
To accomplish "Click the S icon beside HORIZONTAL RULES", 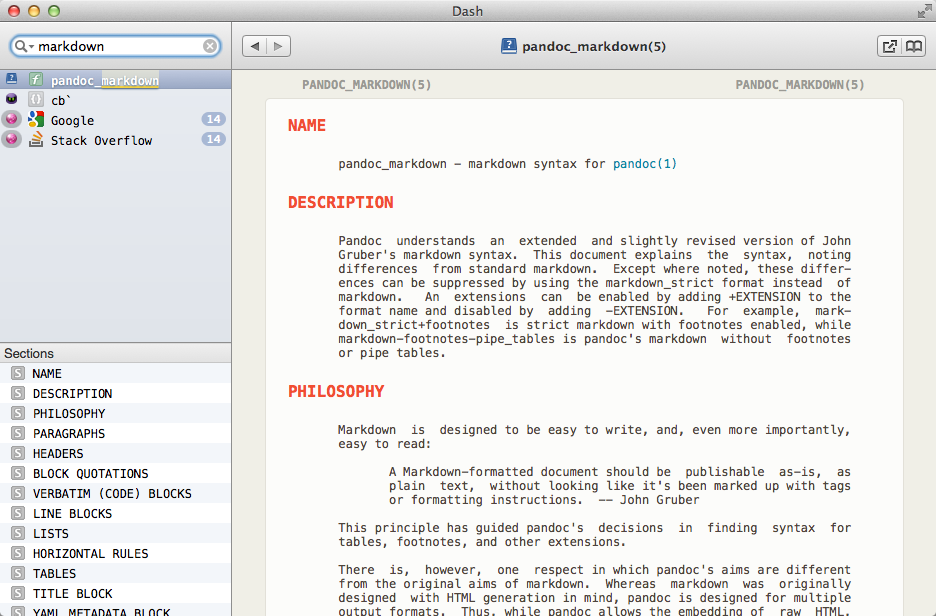I will pos(18,553).
